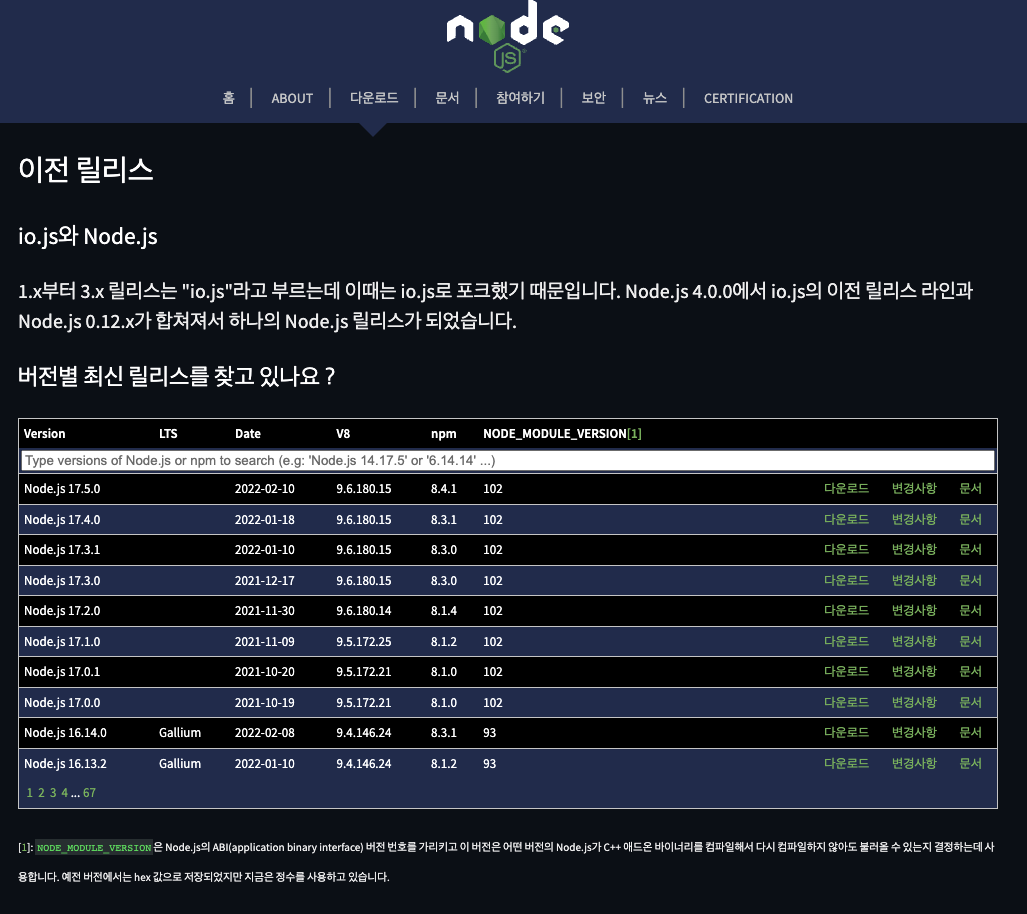Click the NODE_MODULE_VERSION code label in footnote

point(94,848)
